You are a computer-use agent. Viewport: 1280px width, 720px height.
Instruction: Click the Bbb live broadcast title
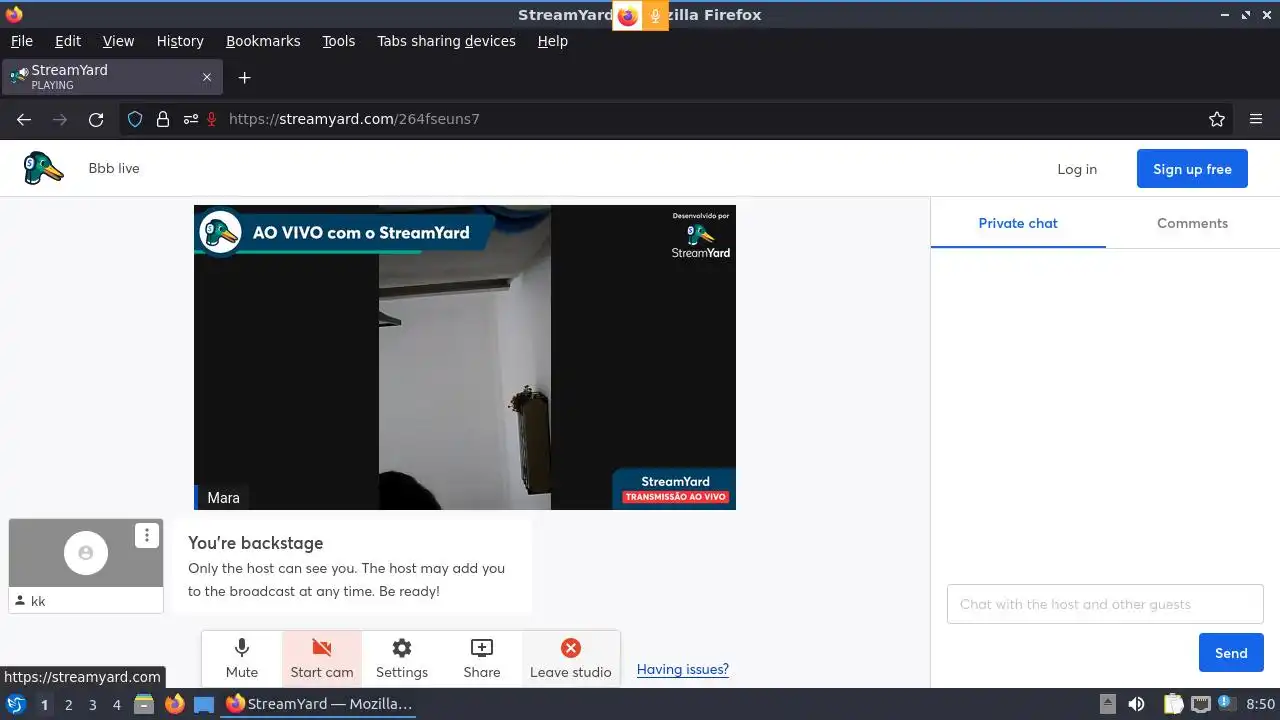(x=114, y=168)
